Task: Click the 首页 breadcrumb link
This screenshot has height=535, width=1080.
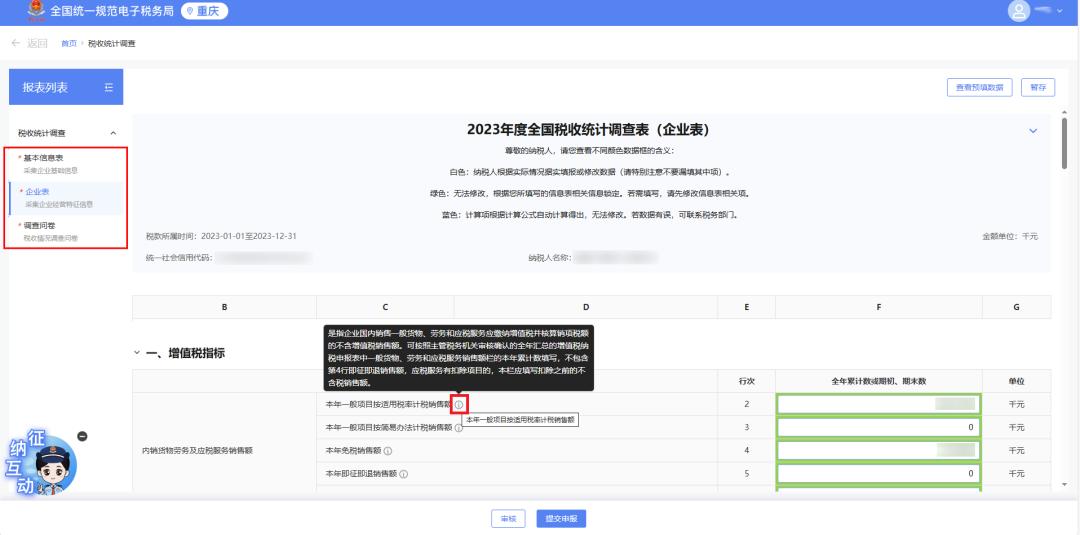Action: tap(68, 44)
